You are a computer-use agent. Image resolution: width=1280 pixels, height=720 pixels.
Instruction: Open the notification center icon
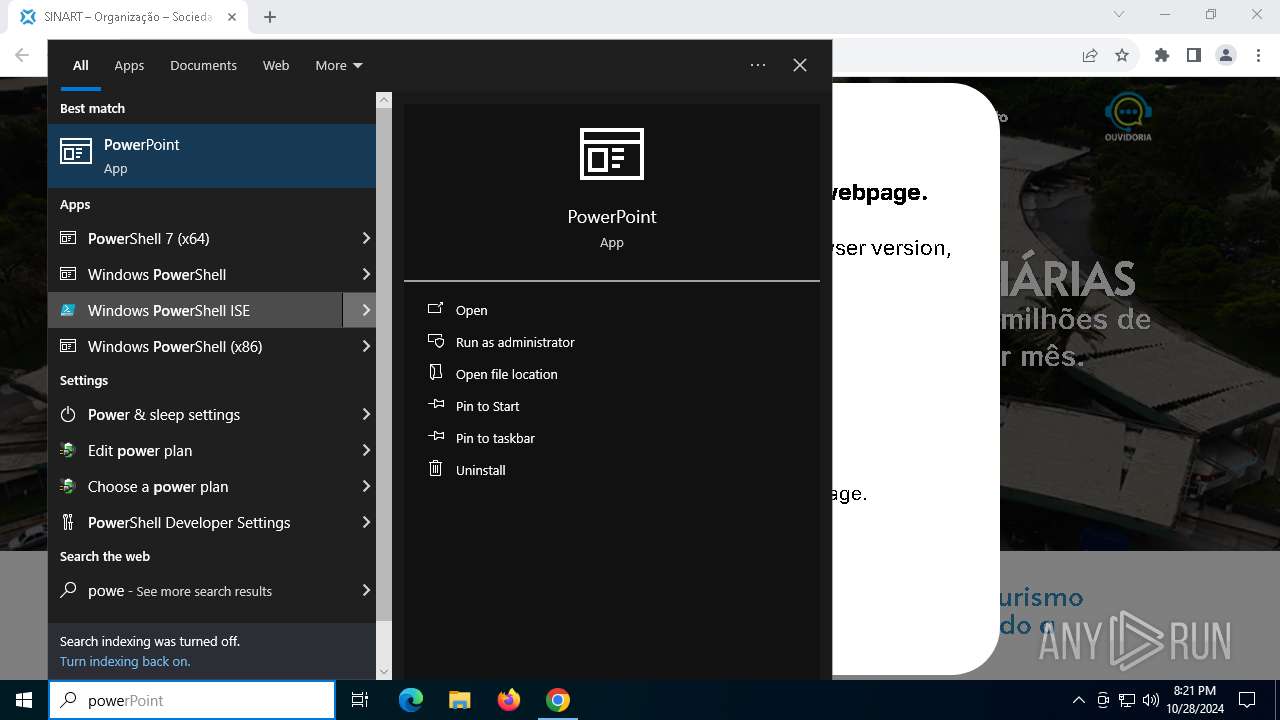point(1247,700)
